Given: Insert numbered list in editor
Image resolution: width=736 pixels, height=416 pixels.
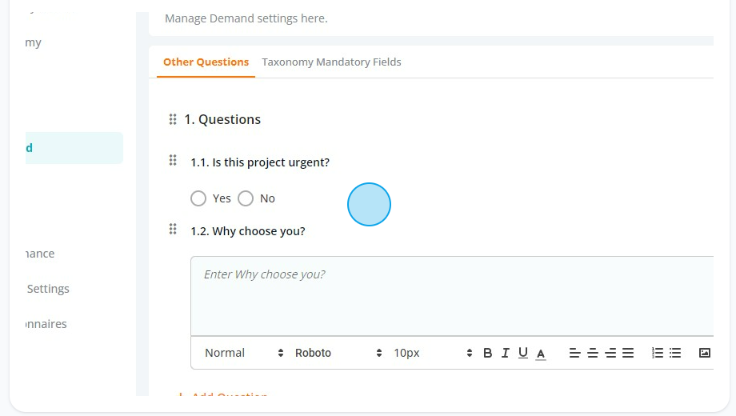Looking at the screenshot, I should click(x=658, y=353).
